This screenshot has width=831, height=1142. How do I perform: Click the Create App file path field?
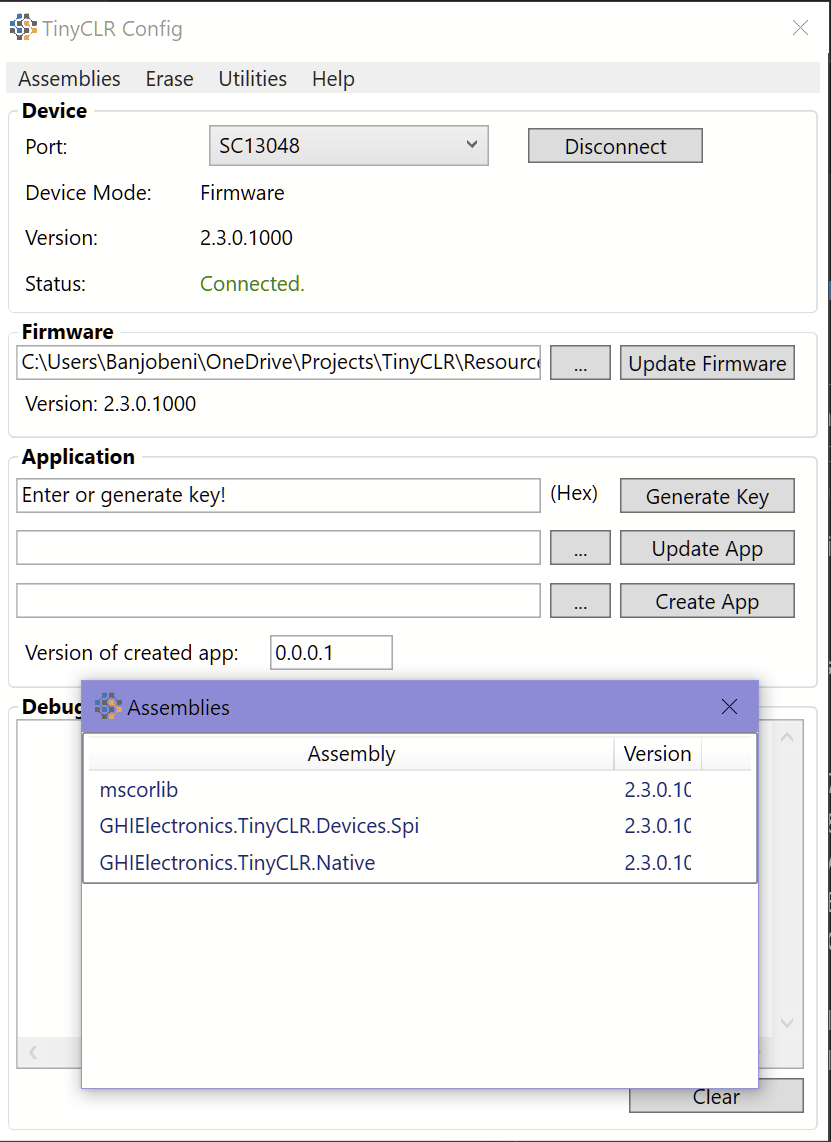point(278,601)
